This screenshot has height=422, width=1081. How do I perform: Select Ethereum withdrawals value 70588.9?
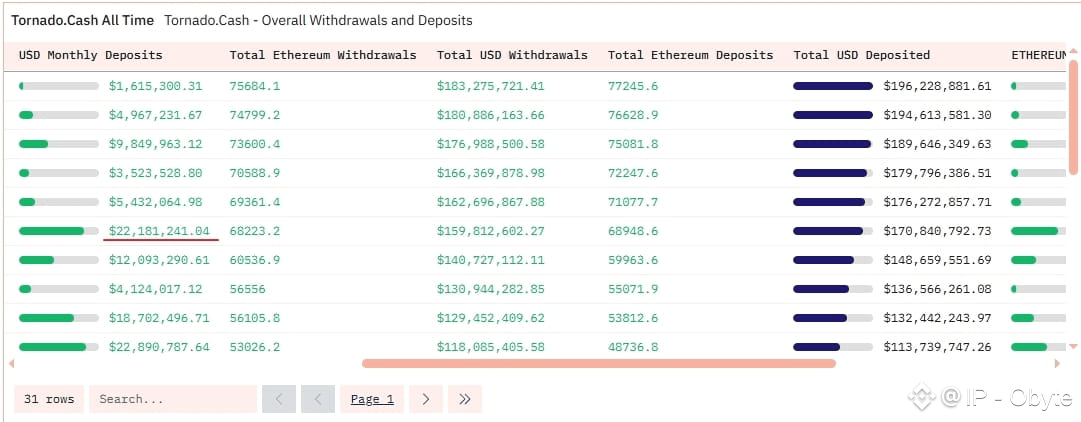click(x=255, y=173)
